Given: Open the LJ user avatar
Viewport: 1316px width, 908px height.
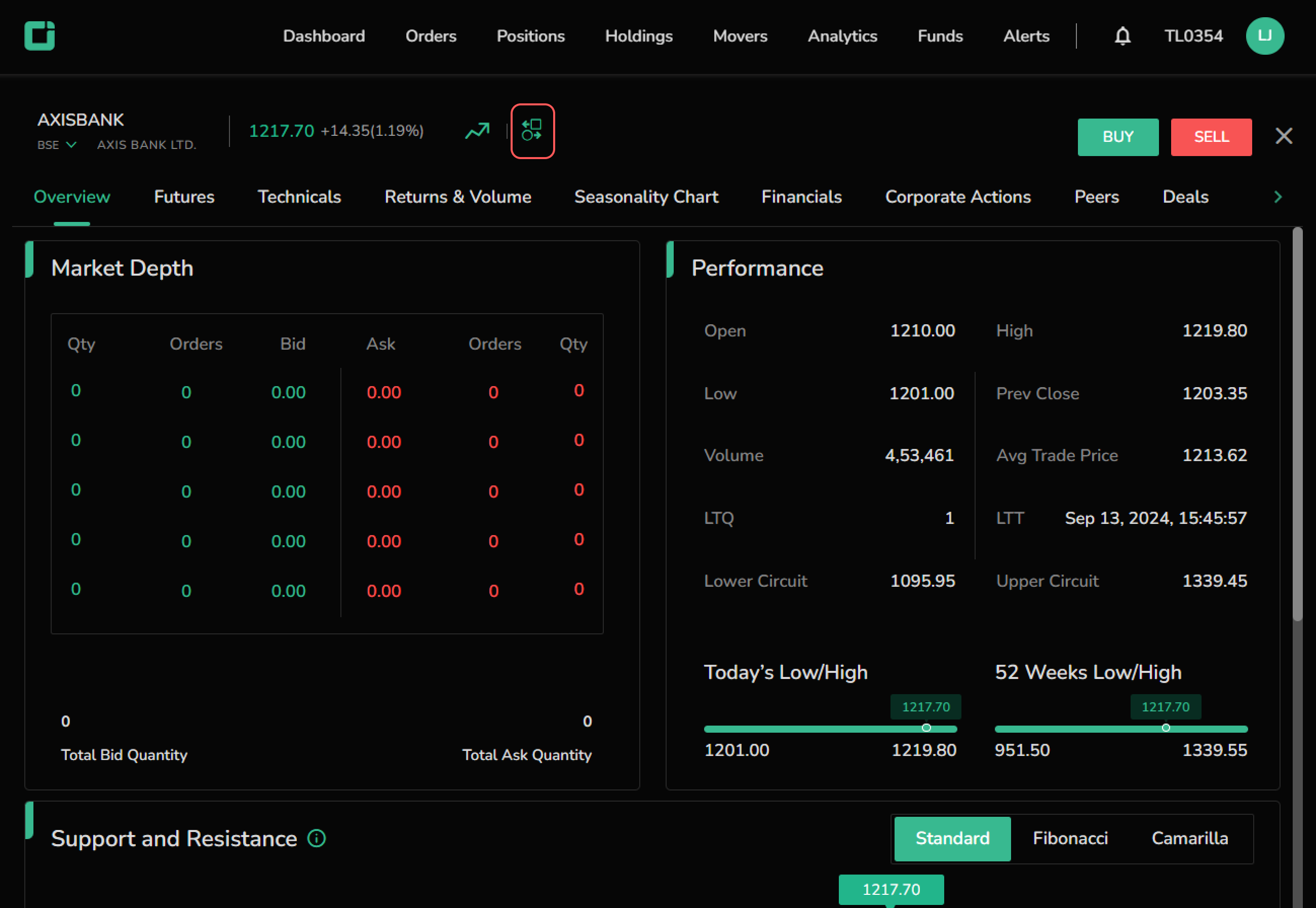Looking at the screenshot, I should (1264, 36).
